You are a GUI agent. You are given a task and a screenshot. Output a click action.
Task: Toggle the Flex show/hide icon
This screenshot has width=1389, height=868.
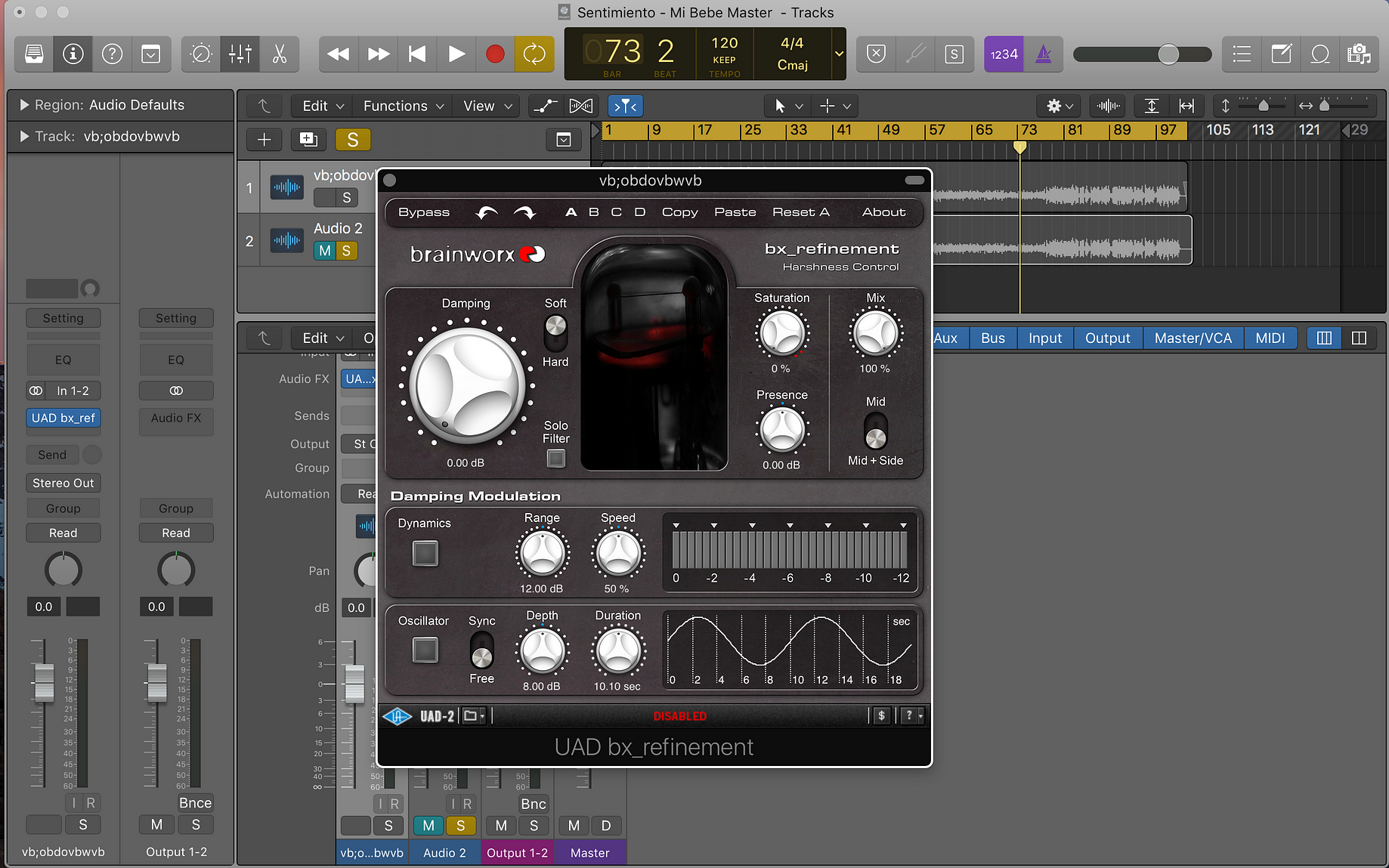580,106
